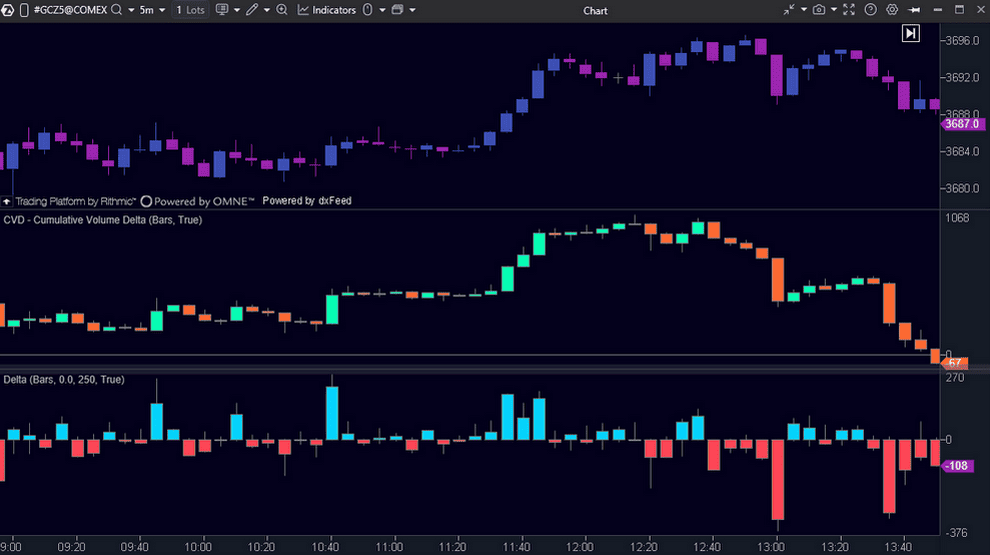
Task: Click the -376 Delta axis label
Action: 956,533
